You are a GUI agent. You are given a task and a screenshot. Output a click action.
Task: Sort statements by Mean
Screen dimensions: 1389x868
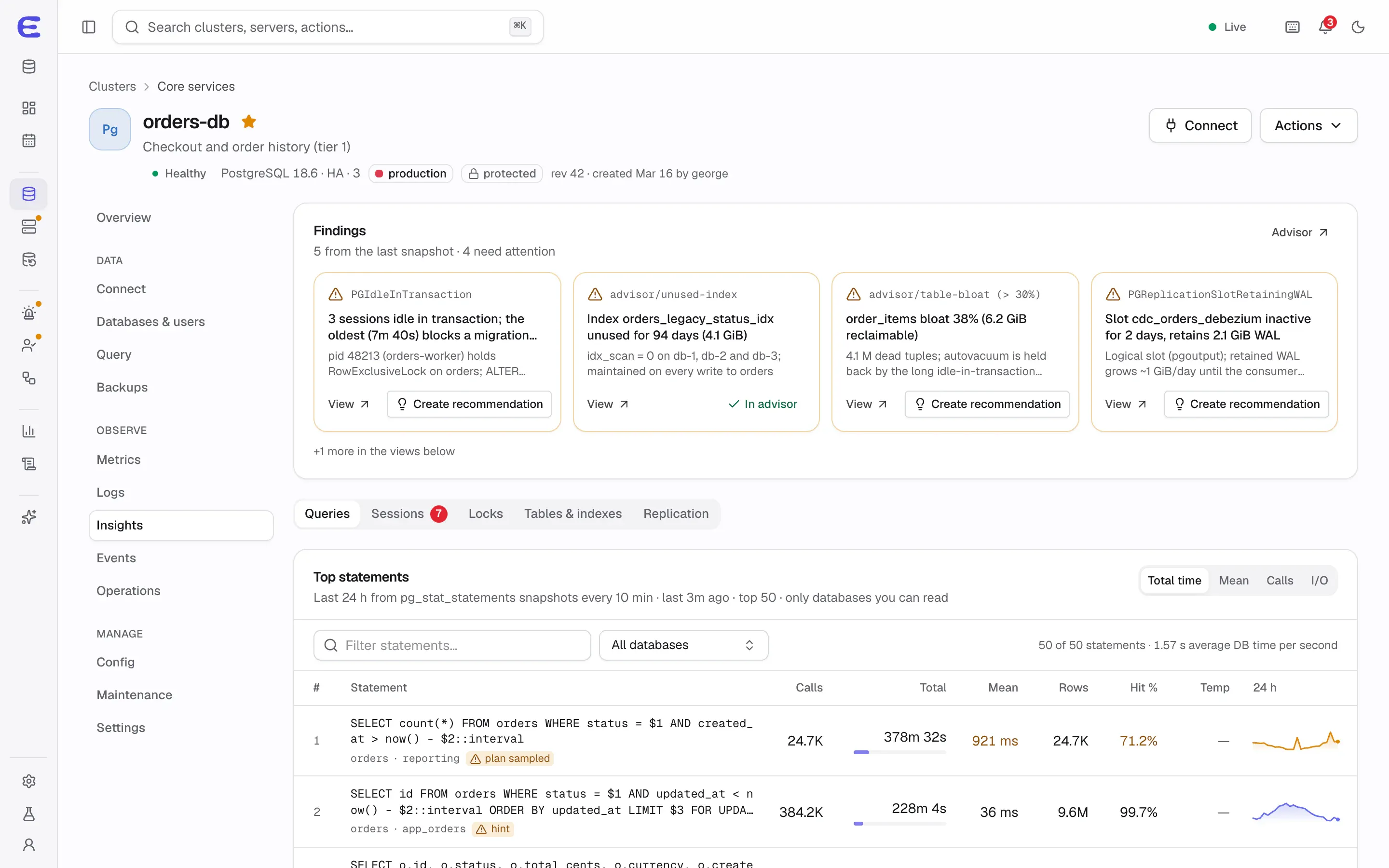1233,581
